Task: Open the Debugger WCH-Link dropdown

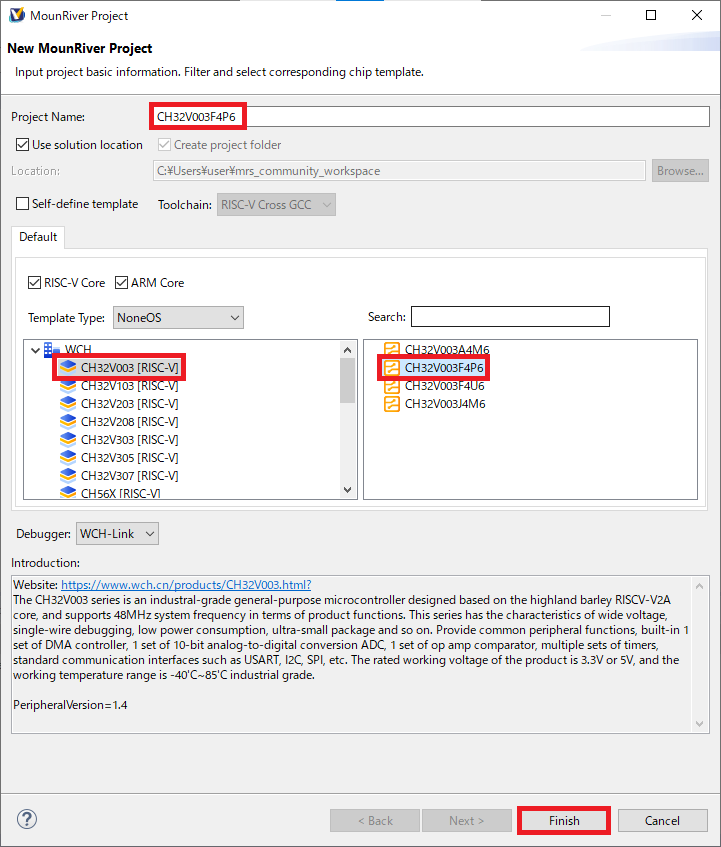Action: click(x=117, y=534)
